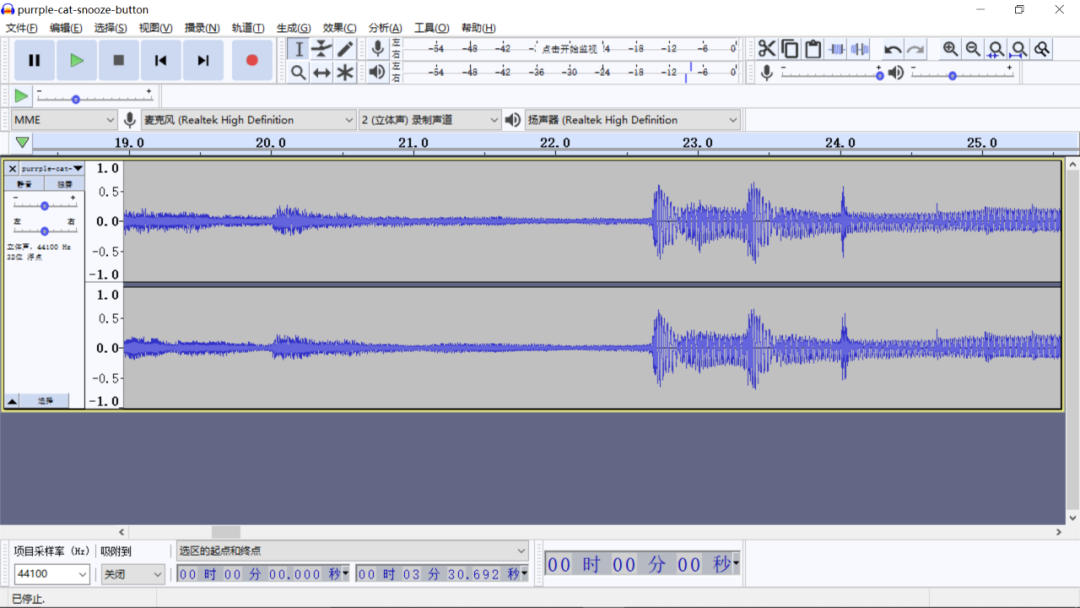This screenshot has height=608, width=1080.
Task: Zoom out on the waveform
Action: point(973,49)
